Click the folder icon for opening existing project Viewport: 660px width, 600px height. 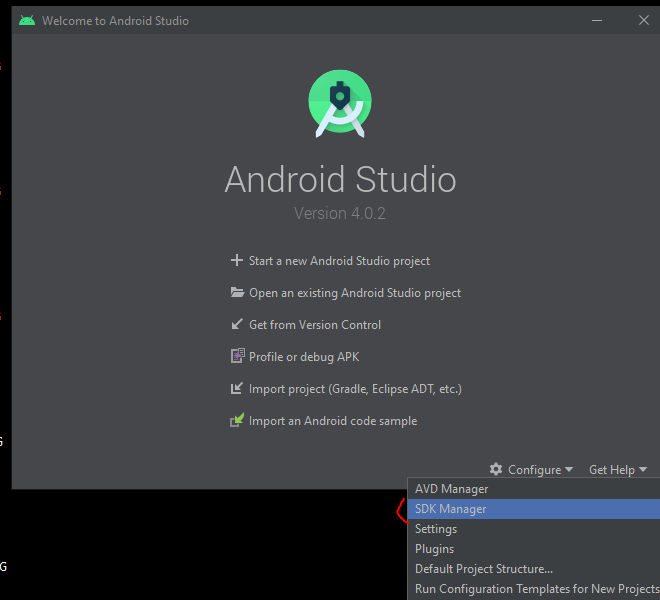(237, 292)
